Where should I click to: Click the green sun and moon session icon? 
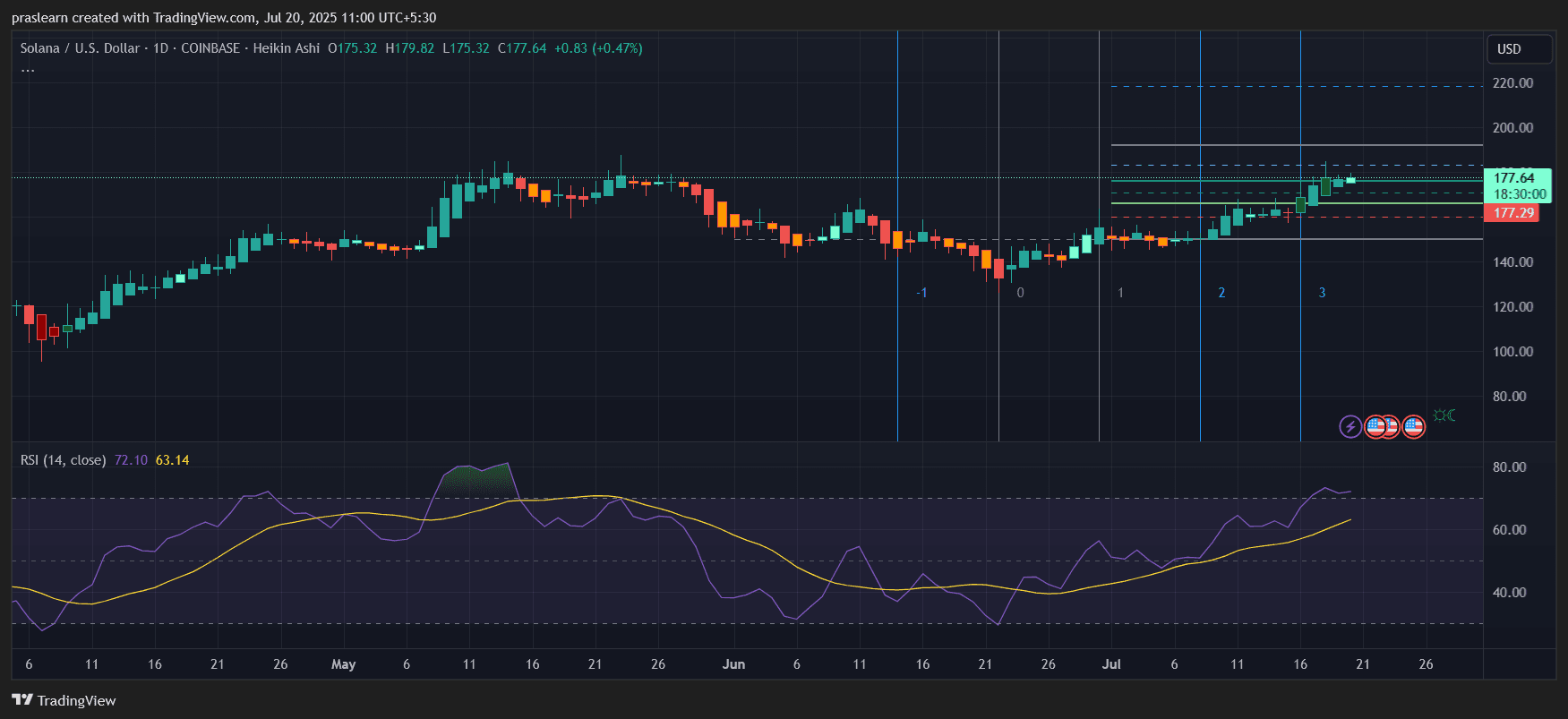[x=1444, y=415]
